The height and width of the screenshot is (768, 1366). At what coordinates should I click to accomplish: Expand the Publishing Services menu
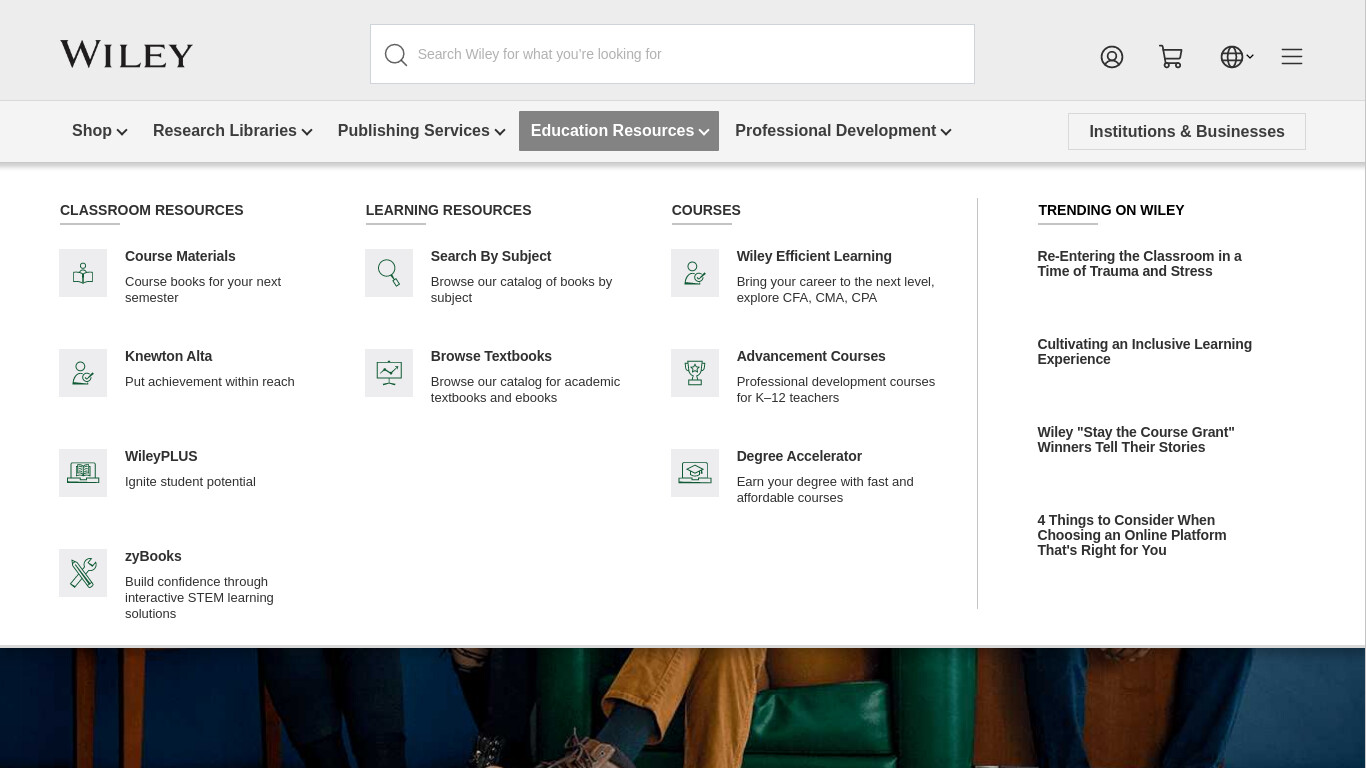tap(421, 131)
